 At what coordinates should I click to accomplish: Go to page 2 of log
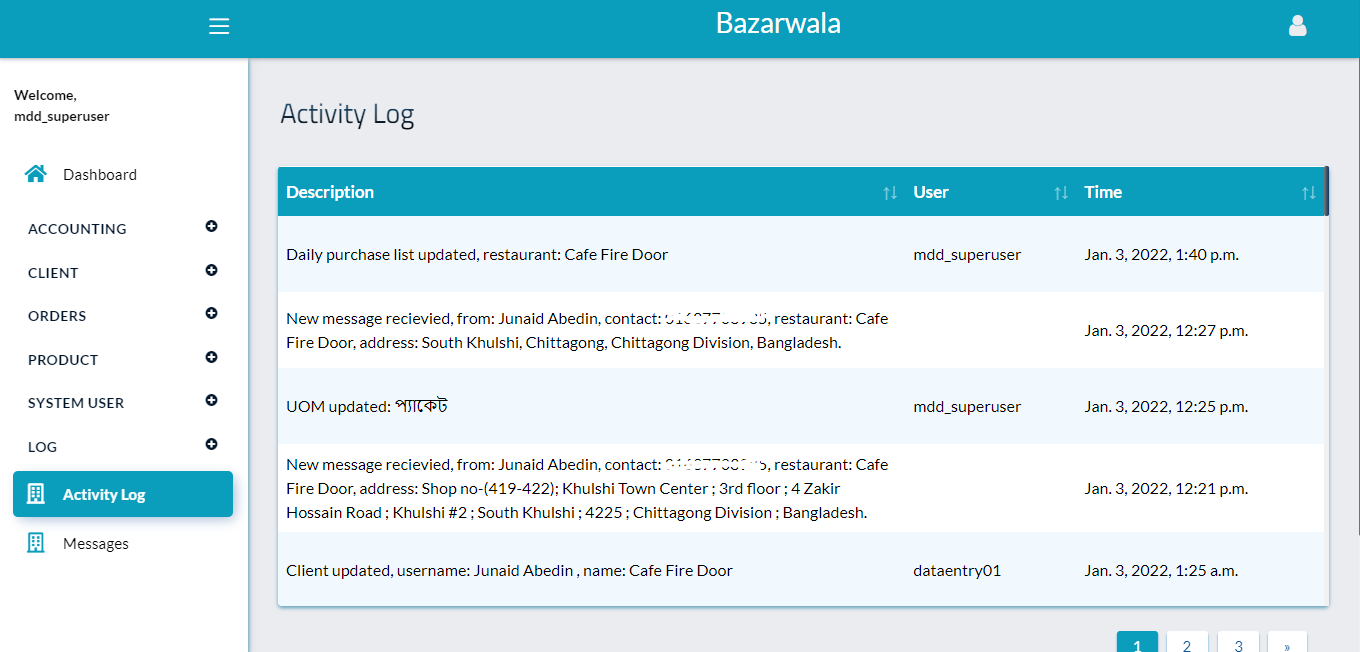click(1187, 644)
